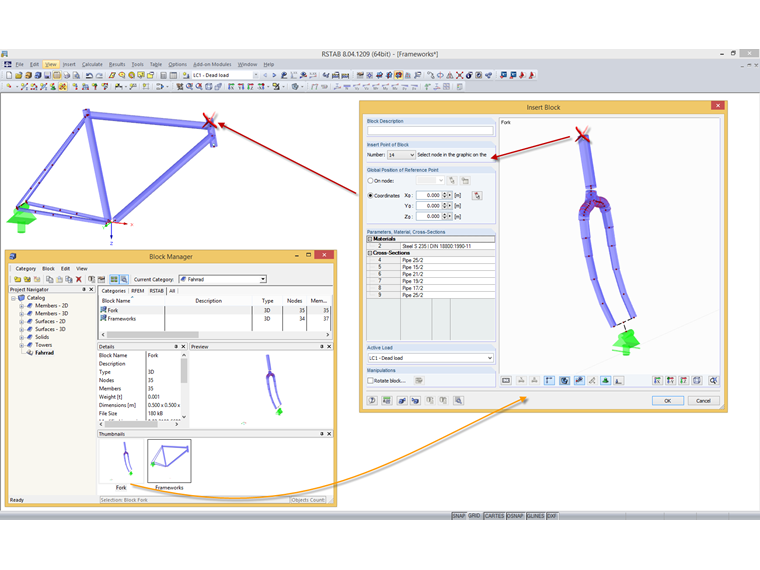Expand the Surfaces - 3D tree node

click(x=21, y=329)
